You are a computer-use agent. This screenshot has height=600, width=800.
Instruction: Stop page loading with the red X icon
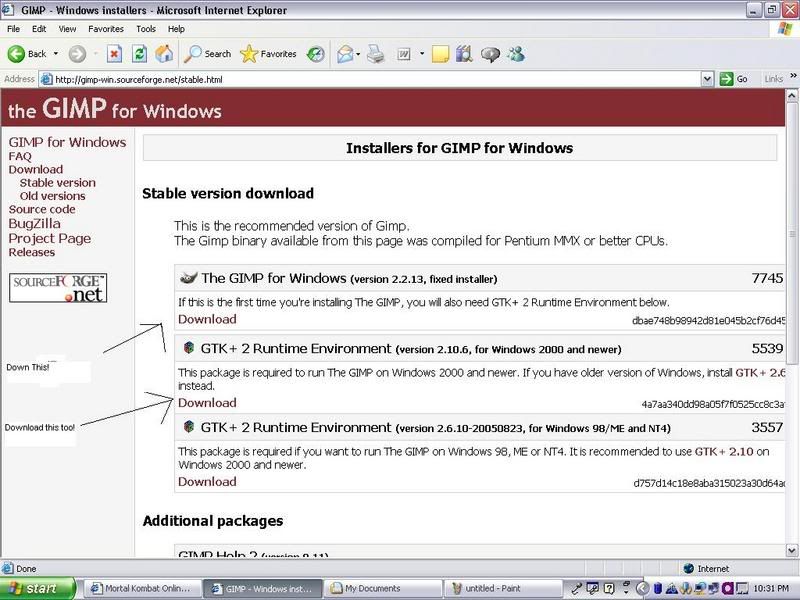click(114, 54)
